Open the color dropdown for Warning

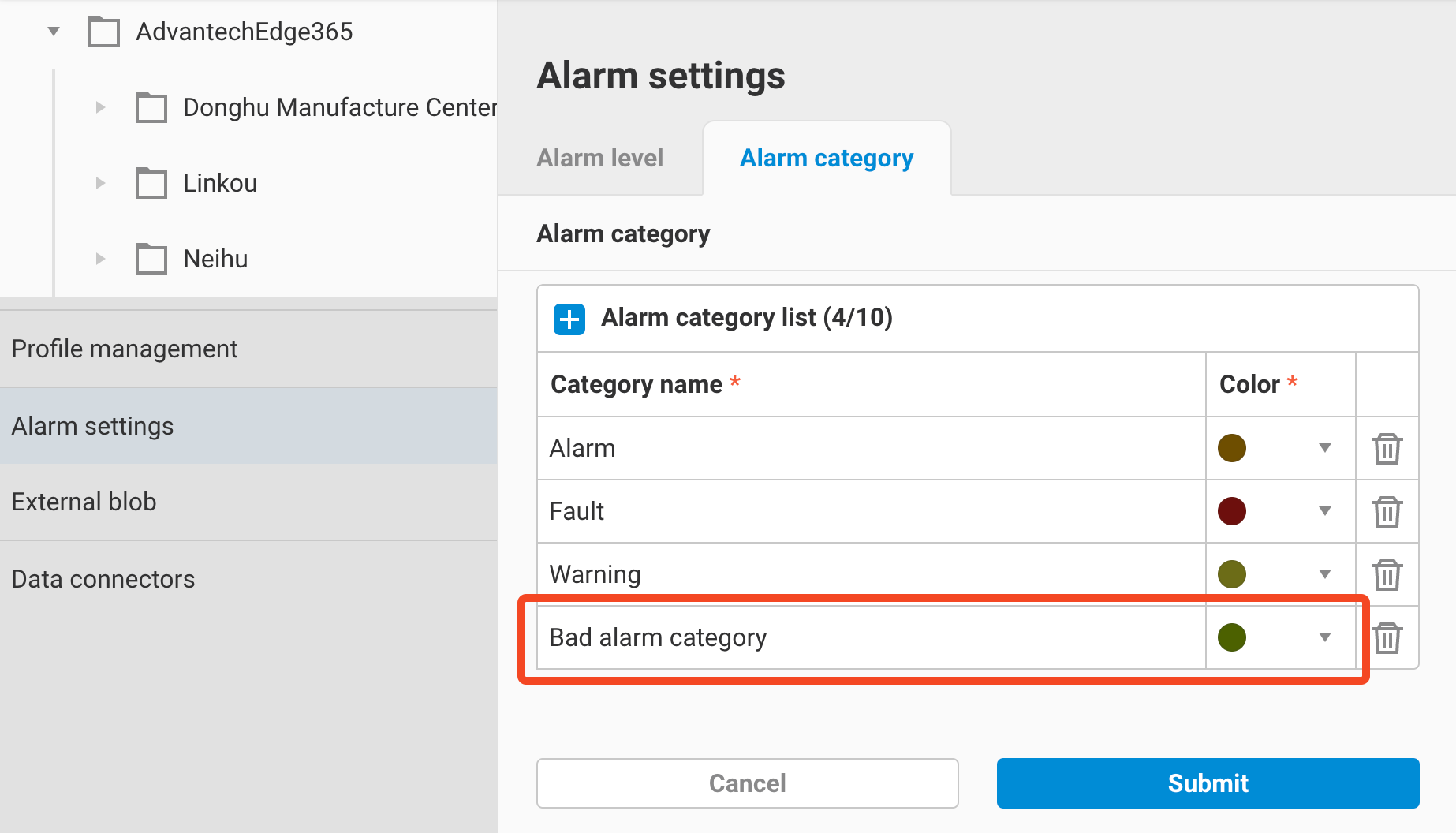(x=1324, y=574)
